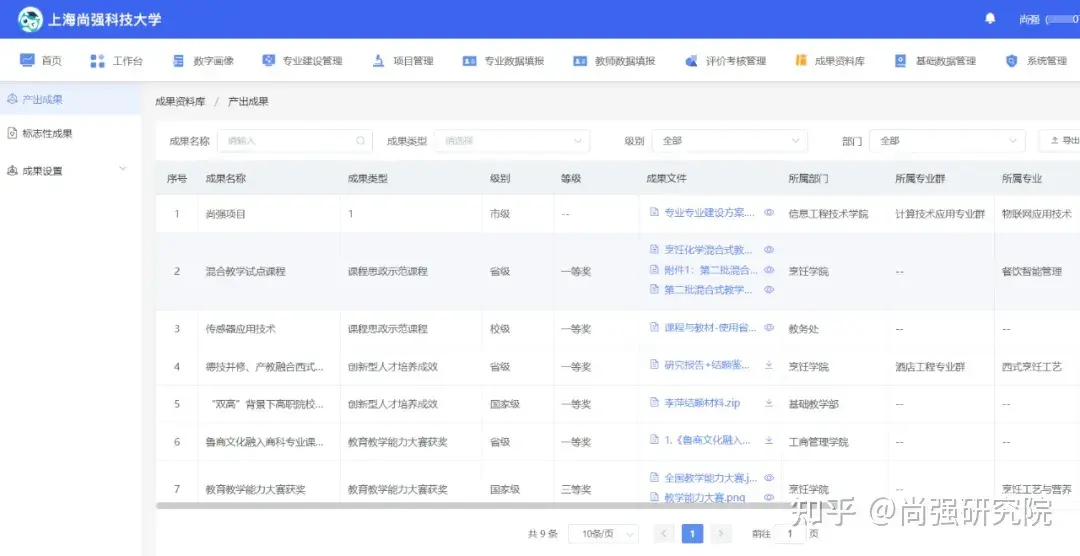Click the 信息工程技术学院 department cell
1080x556 pixels.
[x=829, y=214]
